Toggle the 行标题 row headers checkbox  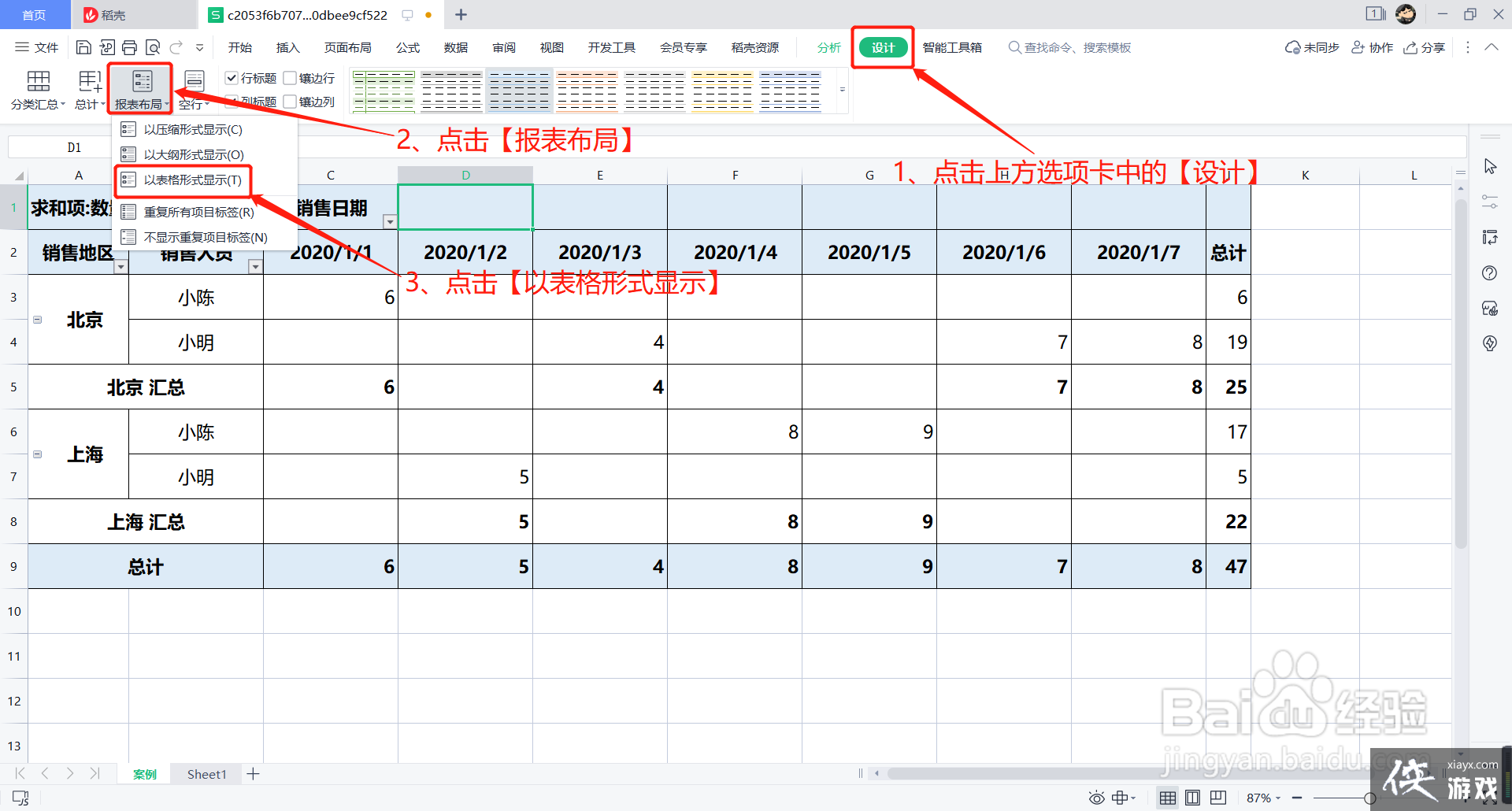232,78
